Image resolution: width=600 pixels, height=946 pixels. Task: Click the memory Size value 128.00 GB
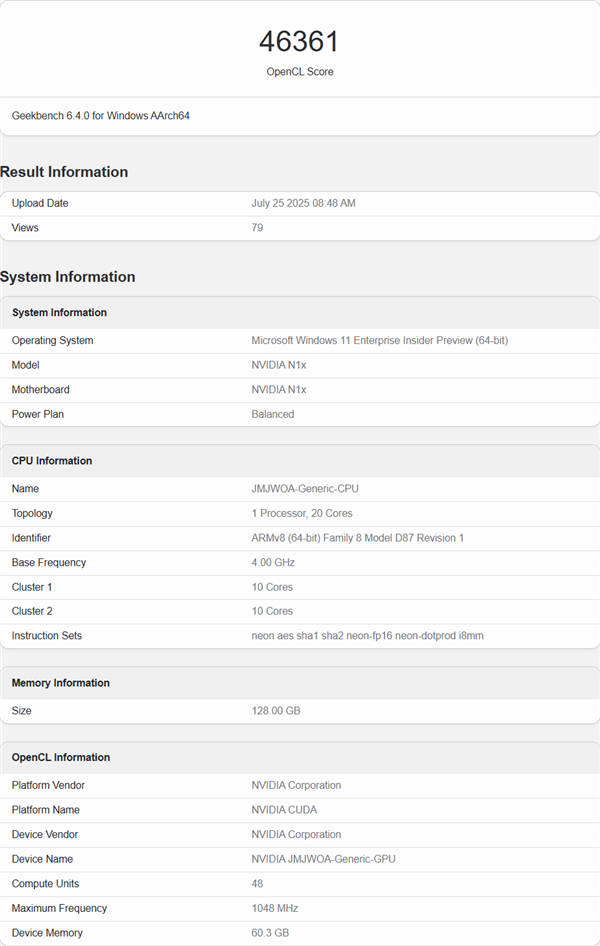276,711
